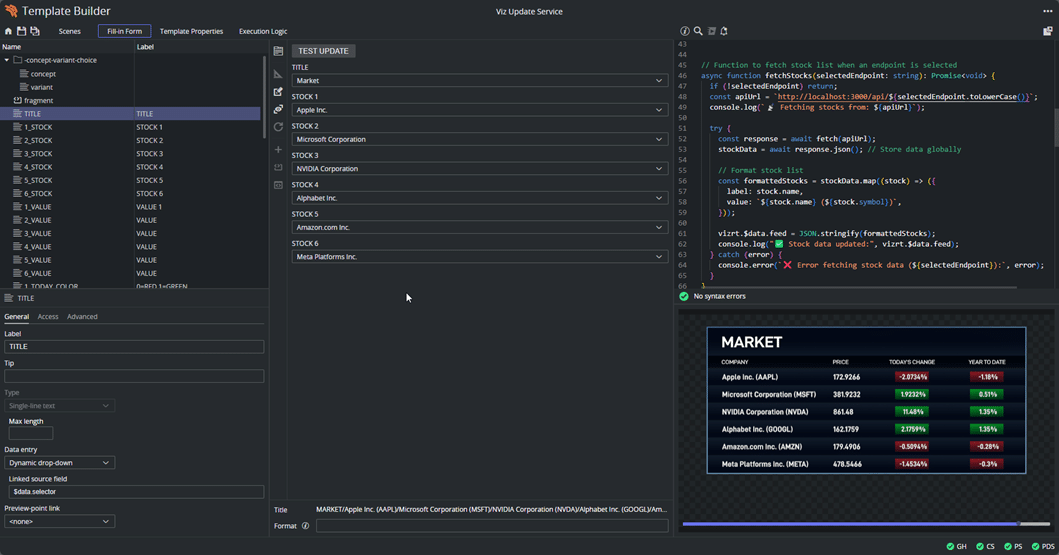Open the Data entry Dynamic drop-down selector
Image resolution: width=1059 pixels, height=555 pixels.
tap(60, 463)
